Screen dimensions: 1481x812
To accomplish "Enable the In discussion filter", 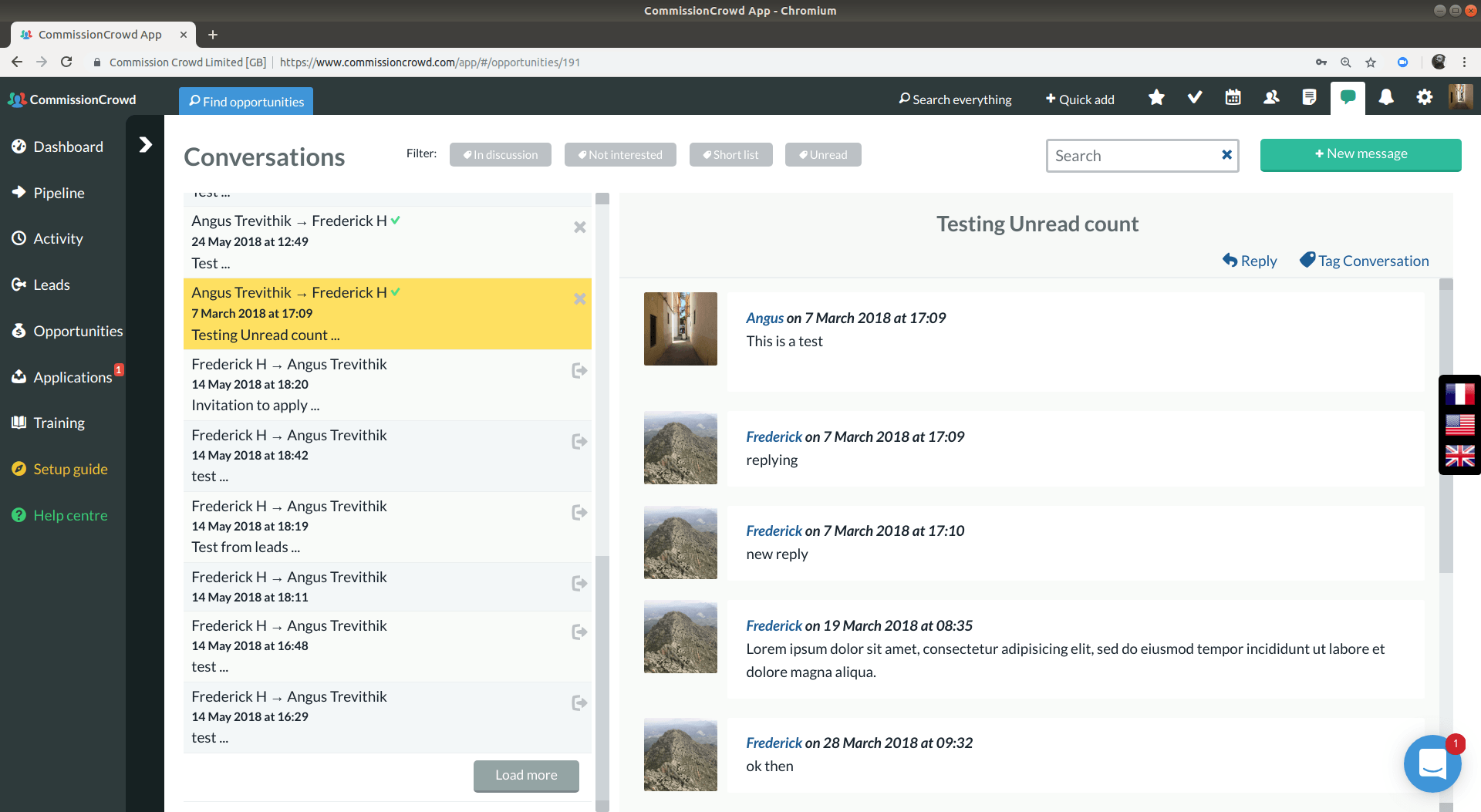I will [500, 154].
